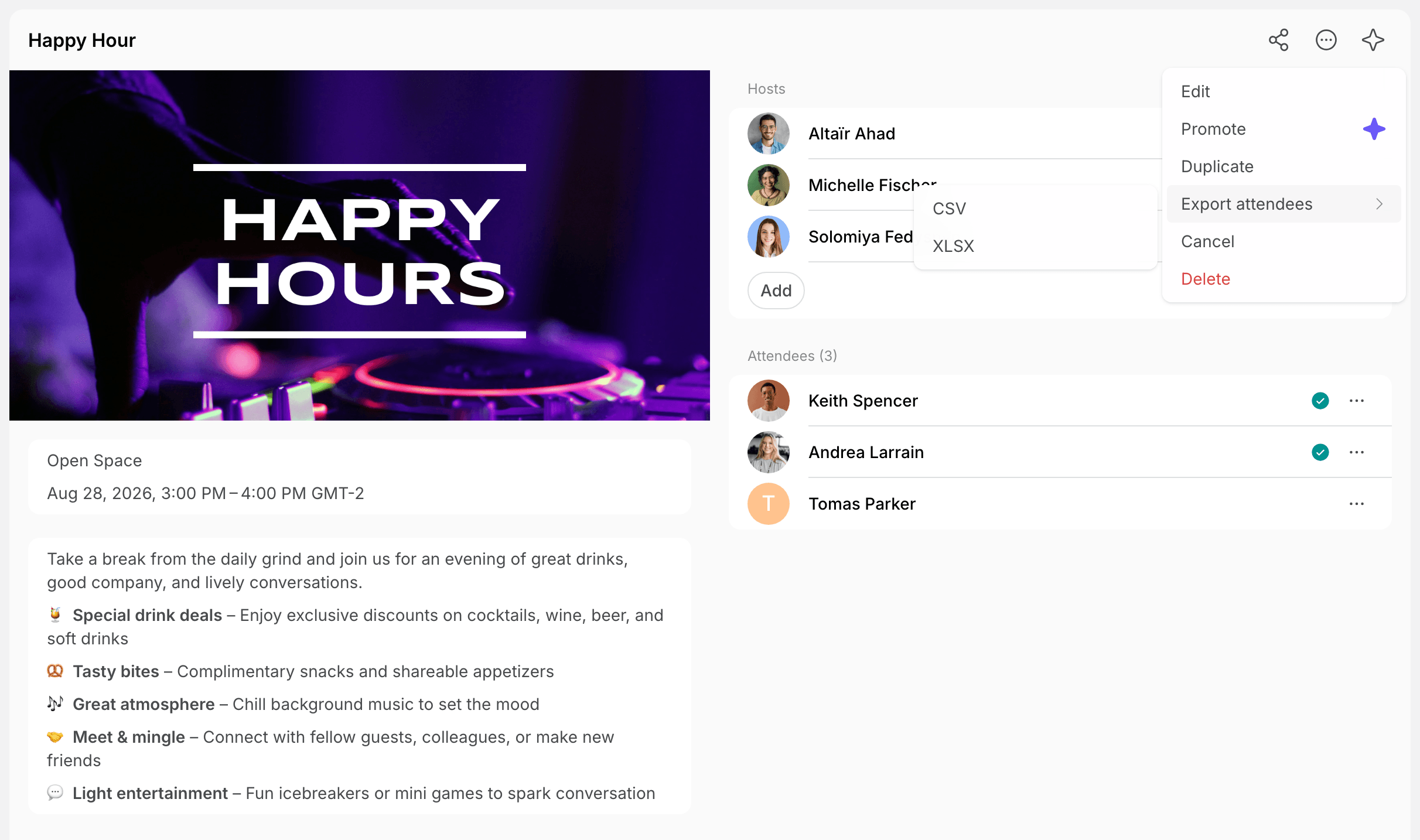
Task: Click the Aug 28, 2026 date line
Action: pos(206,493)
